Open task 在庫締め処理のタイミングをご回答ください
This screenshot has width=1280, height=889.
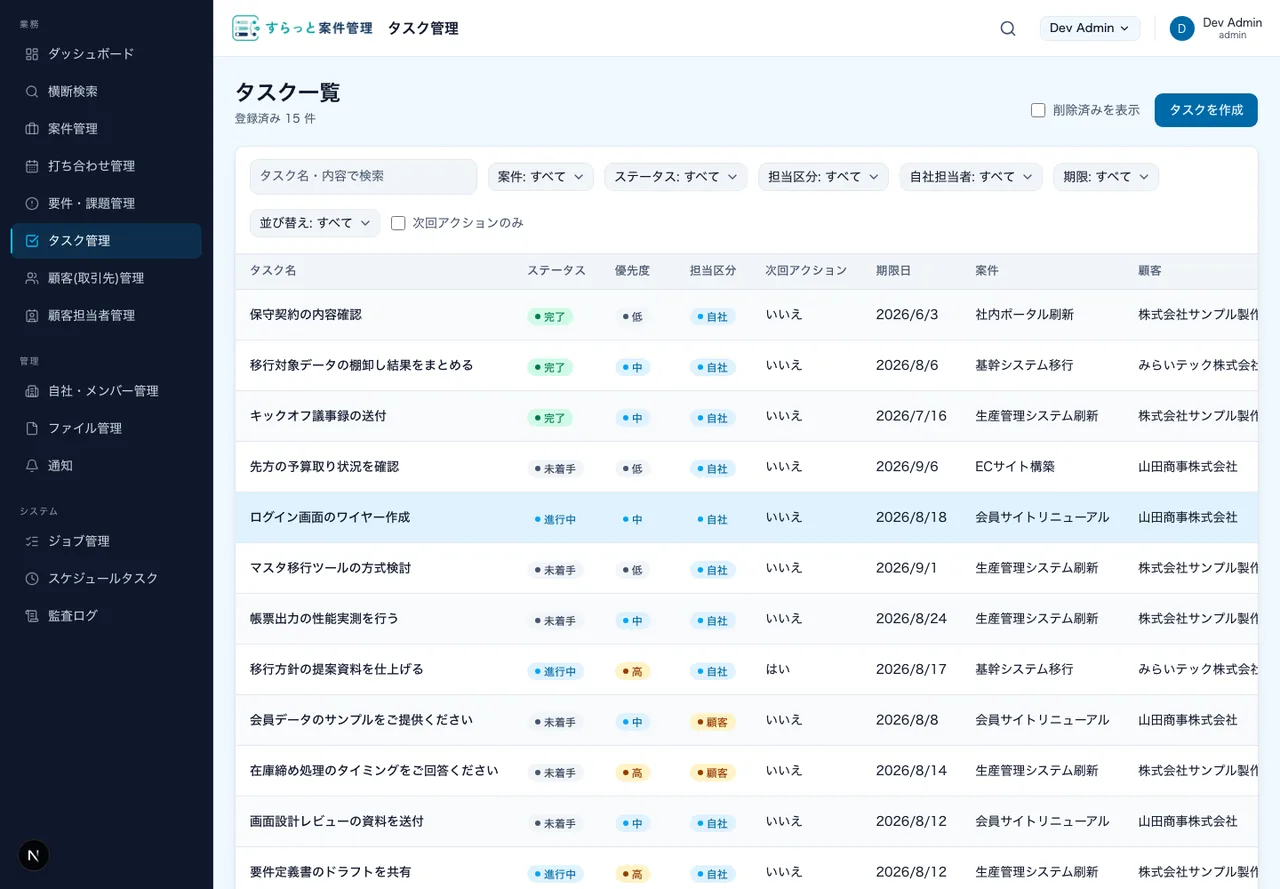[374, 771]
